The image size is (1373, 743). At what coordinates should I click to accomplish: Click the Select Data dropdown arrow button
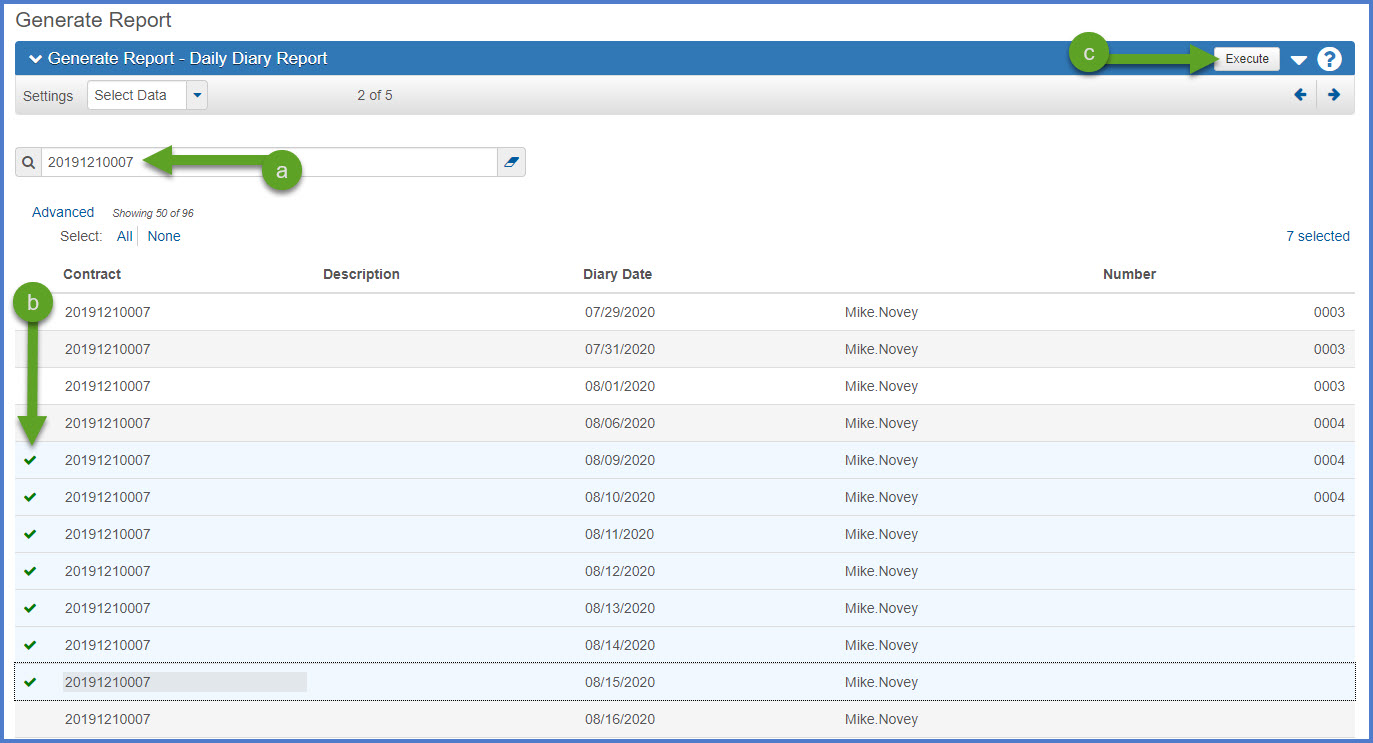tap(197, 95)
